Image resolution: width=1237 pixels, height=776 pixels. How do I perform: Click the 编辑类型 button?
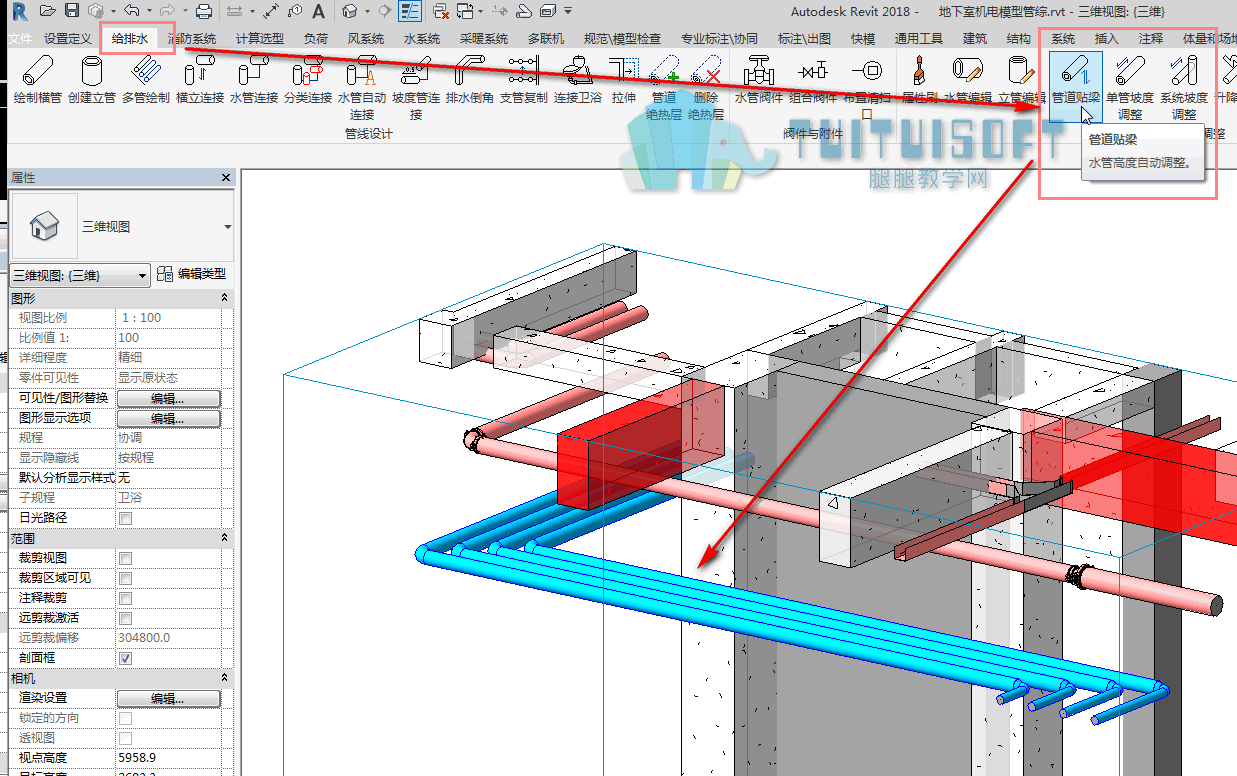click(x=192, y=274)
